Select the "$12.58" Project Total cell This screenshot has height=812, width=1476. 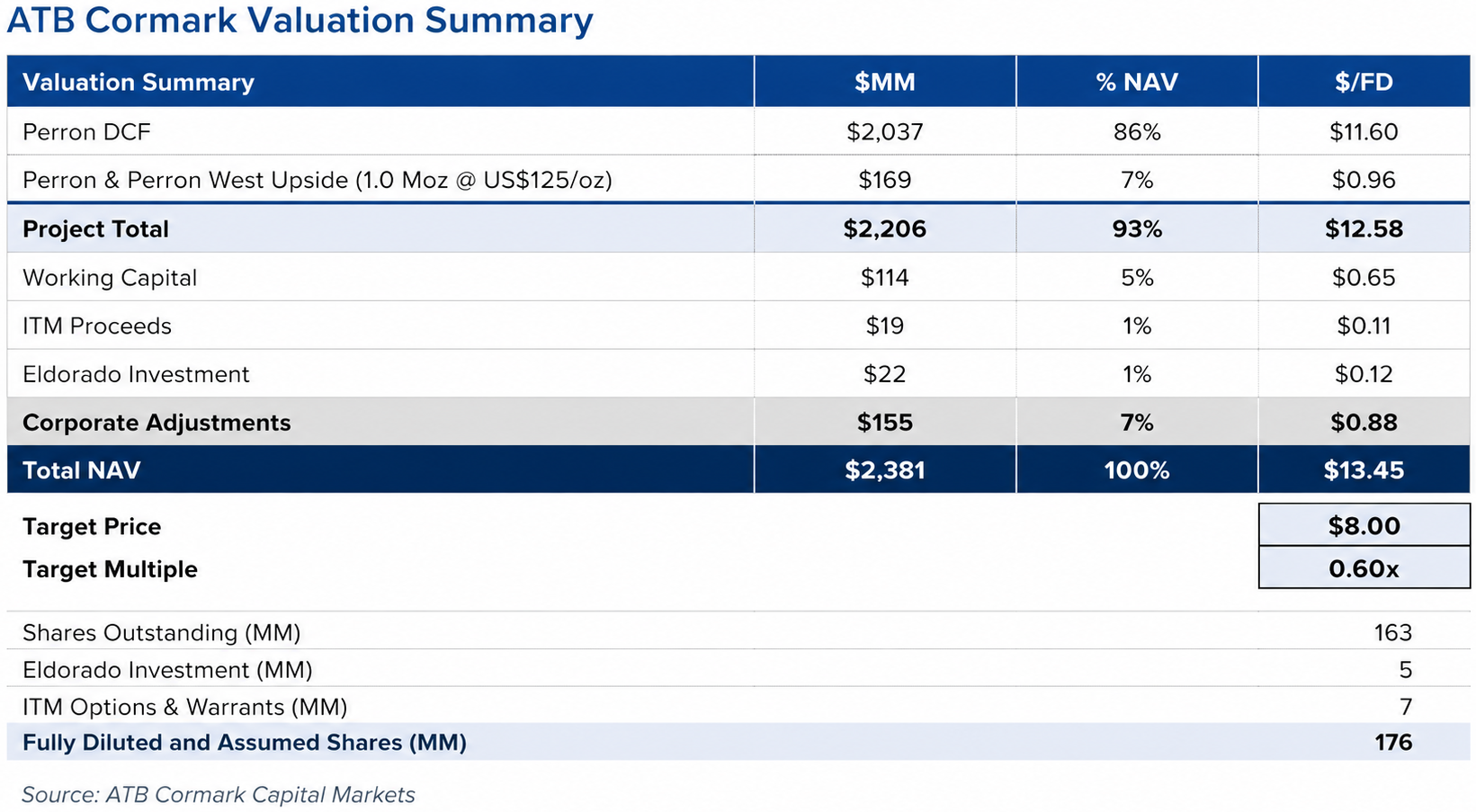point(1364,229)
